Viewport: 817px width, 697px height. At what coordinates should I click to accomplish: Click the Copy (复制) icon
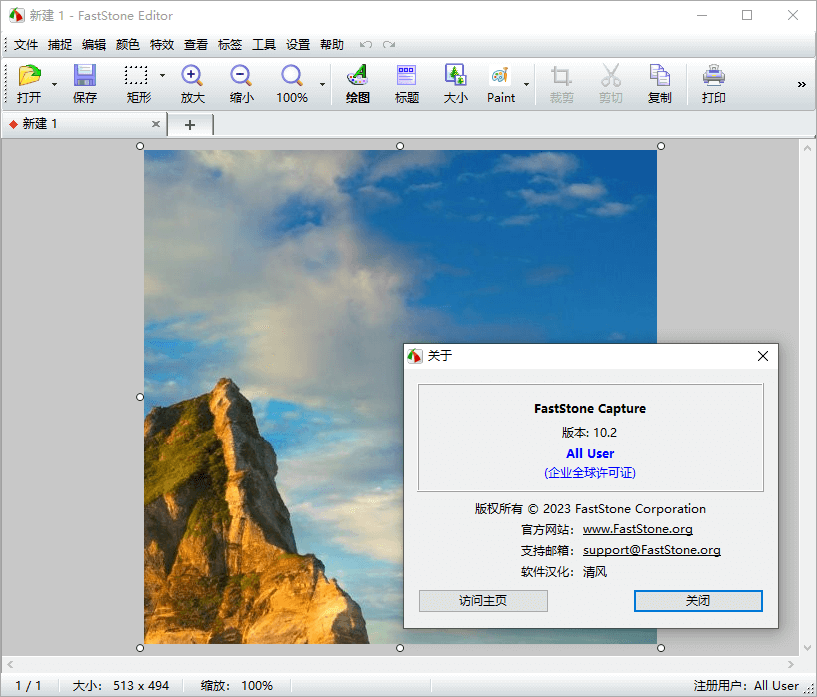659,77
